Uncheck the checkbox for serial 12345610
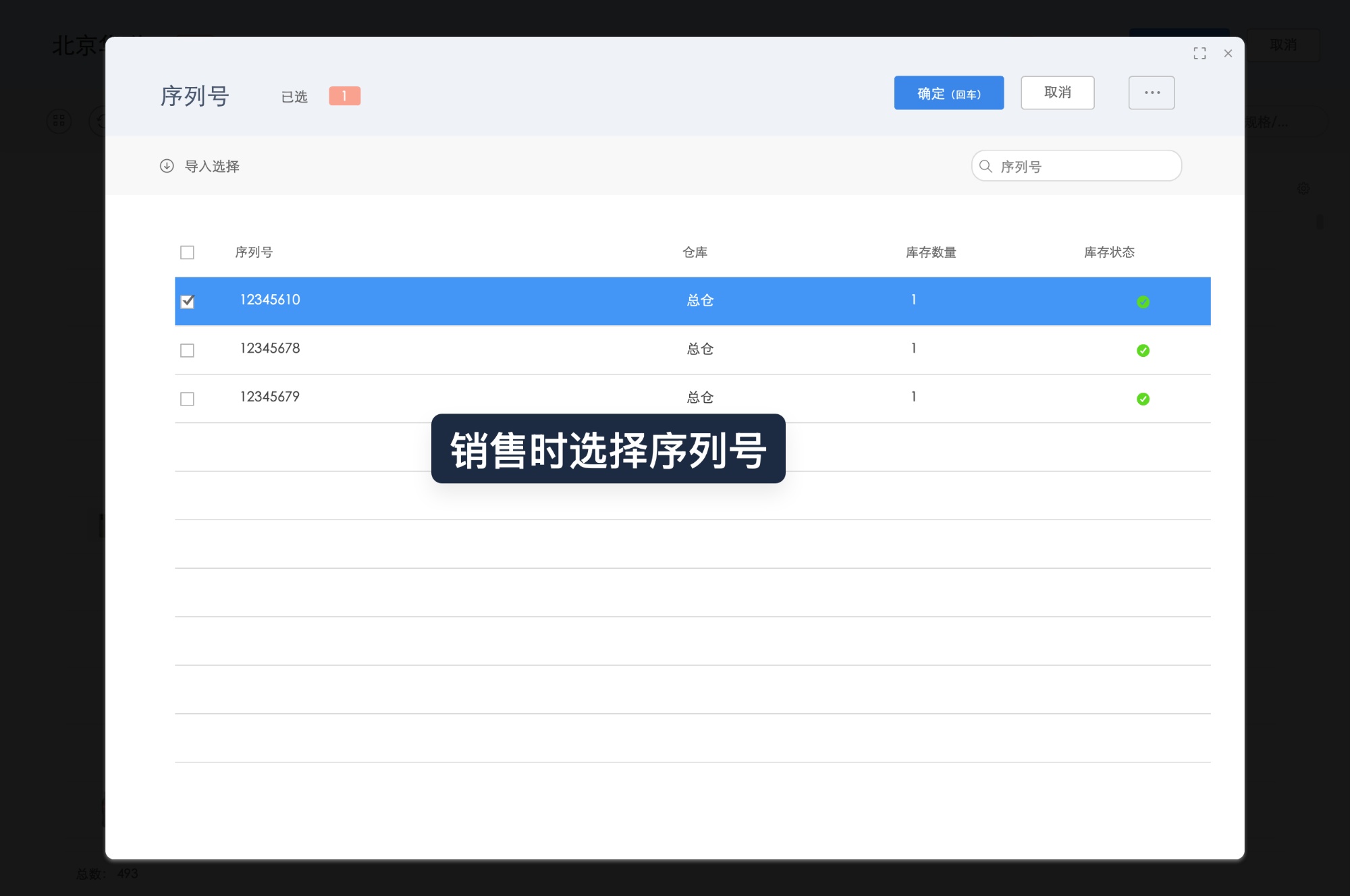 tap(187, 302)
